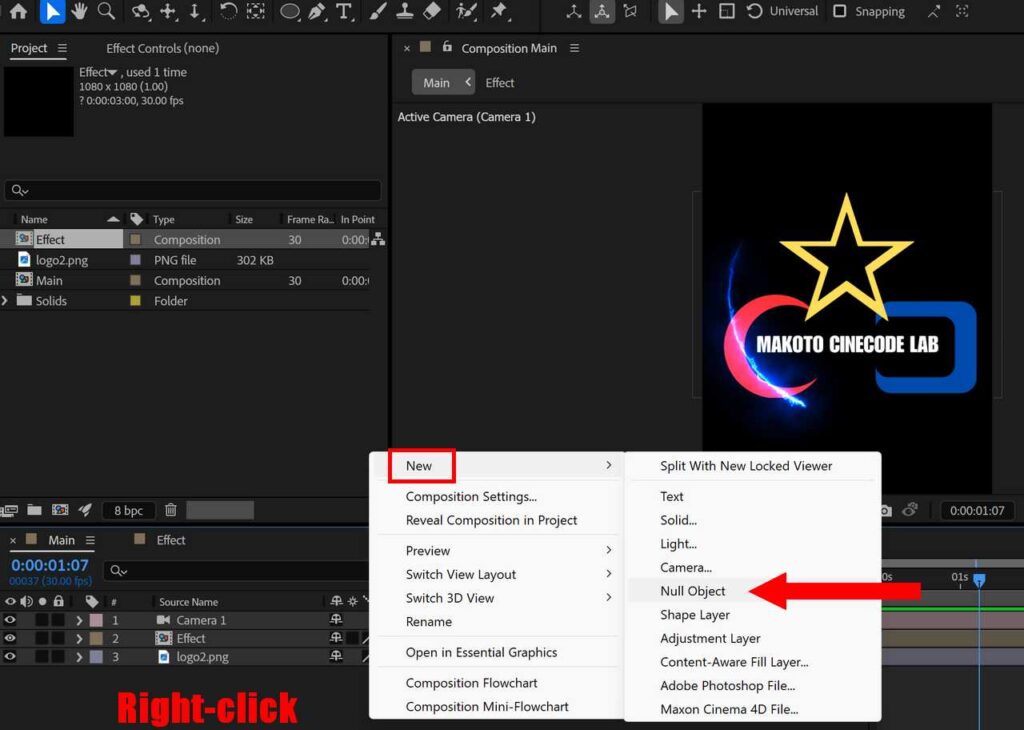Open the Effect name dropdown in Project preview
1024x730 pixels.
click(112, 72)
